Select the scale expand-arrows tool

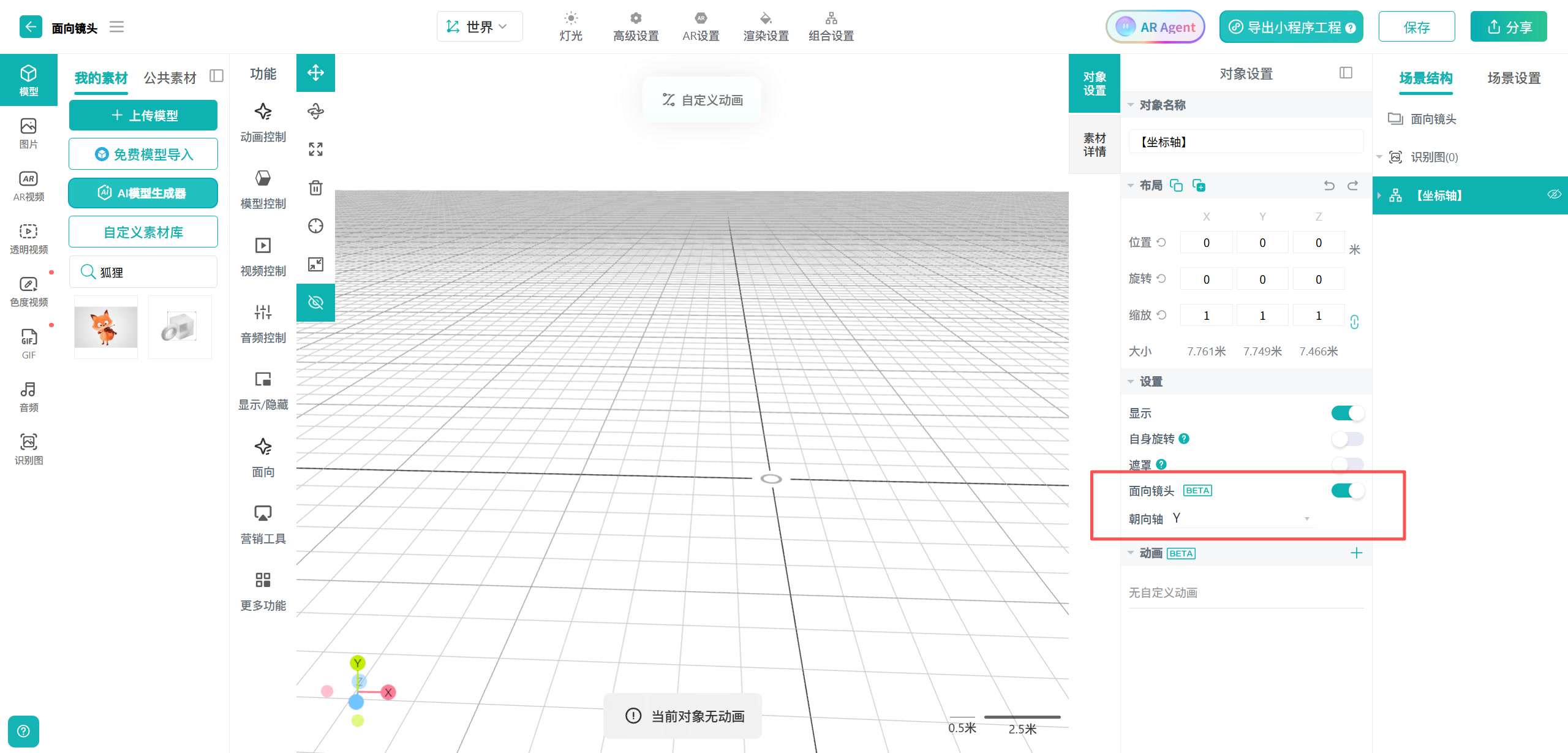315,149
